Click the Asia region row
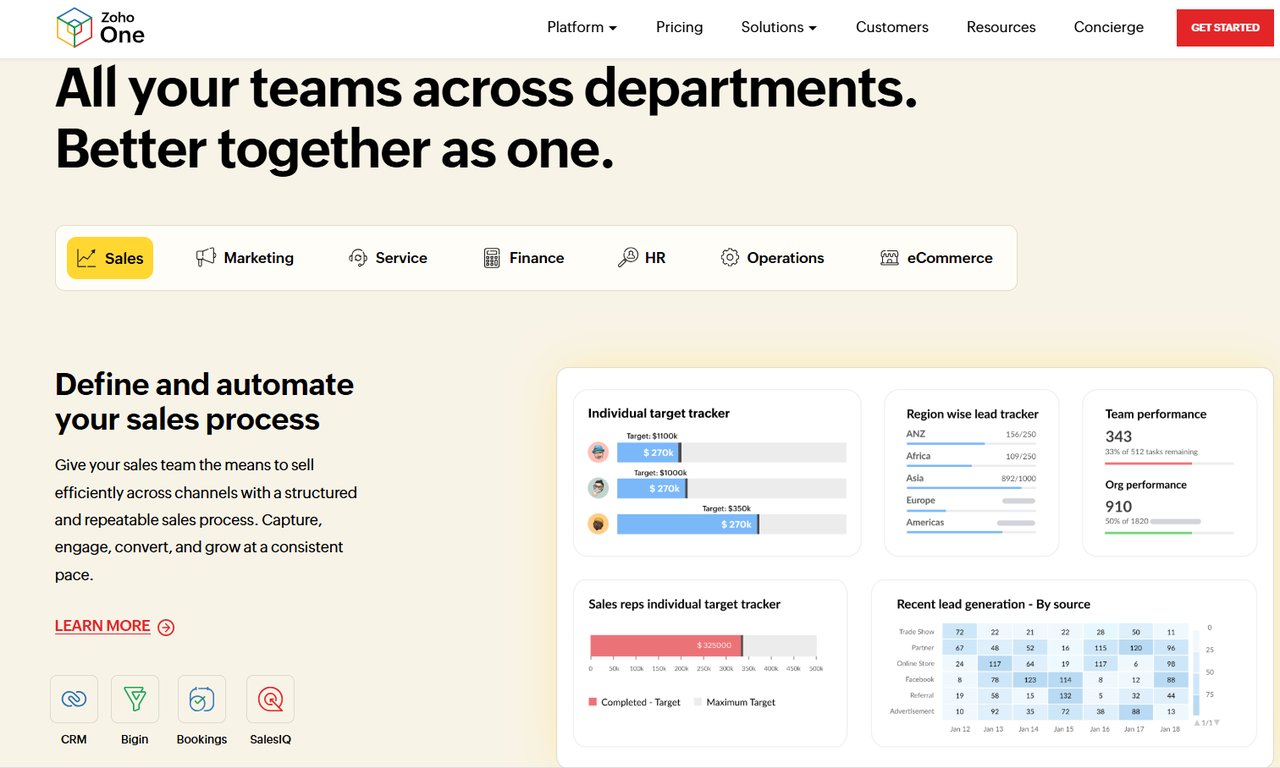The image size is (1280, 768). tap(971, 481)
